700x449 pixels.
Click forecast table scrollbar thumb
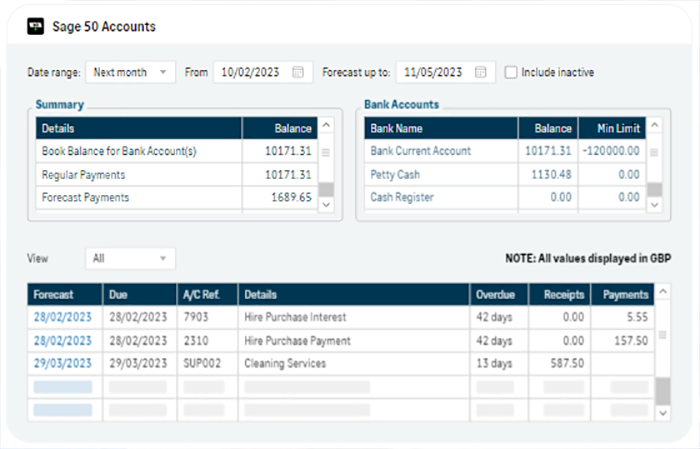point(663,391)
